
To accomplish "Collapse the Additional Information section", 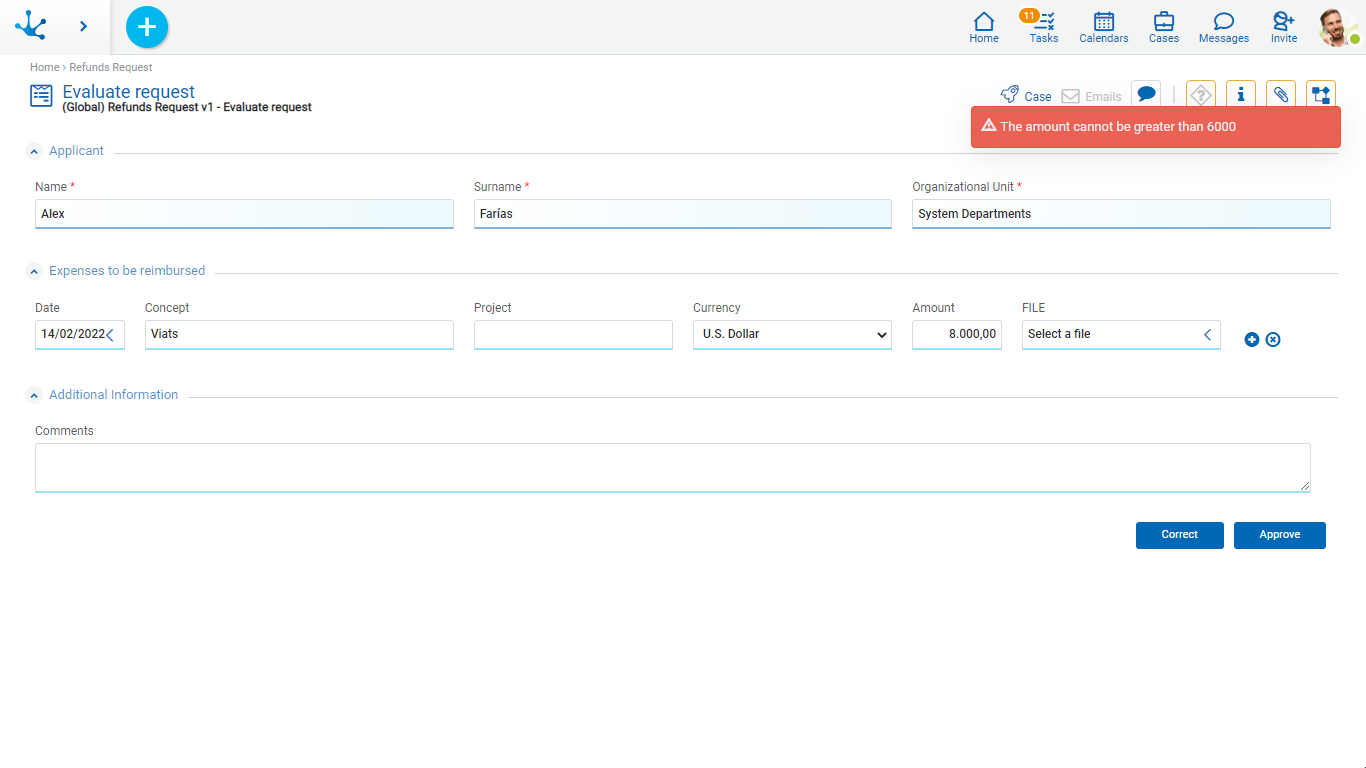I will click(x=34, y=395).
